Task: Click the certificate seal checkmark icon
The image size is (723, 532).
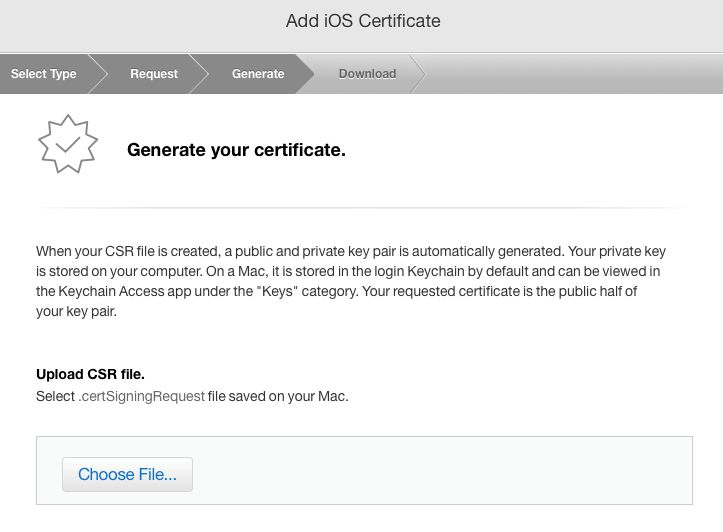Action: [68, 144]
